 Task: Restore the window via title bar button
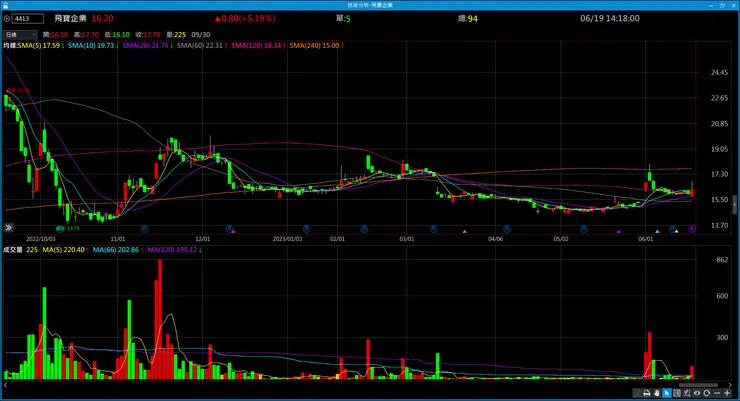click(x=722, y=5)
